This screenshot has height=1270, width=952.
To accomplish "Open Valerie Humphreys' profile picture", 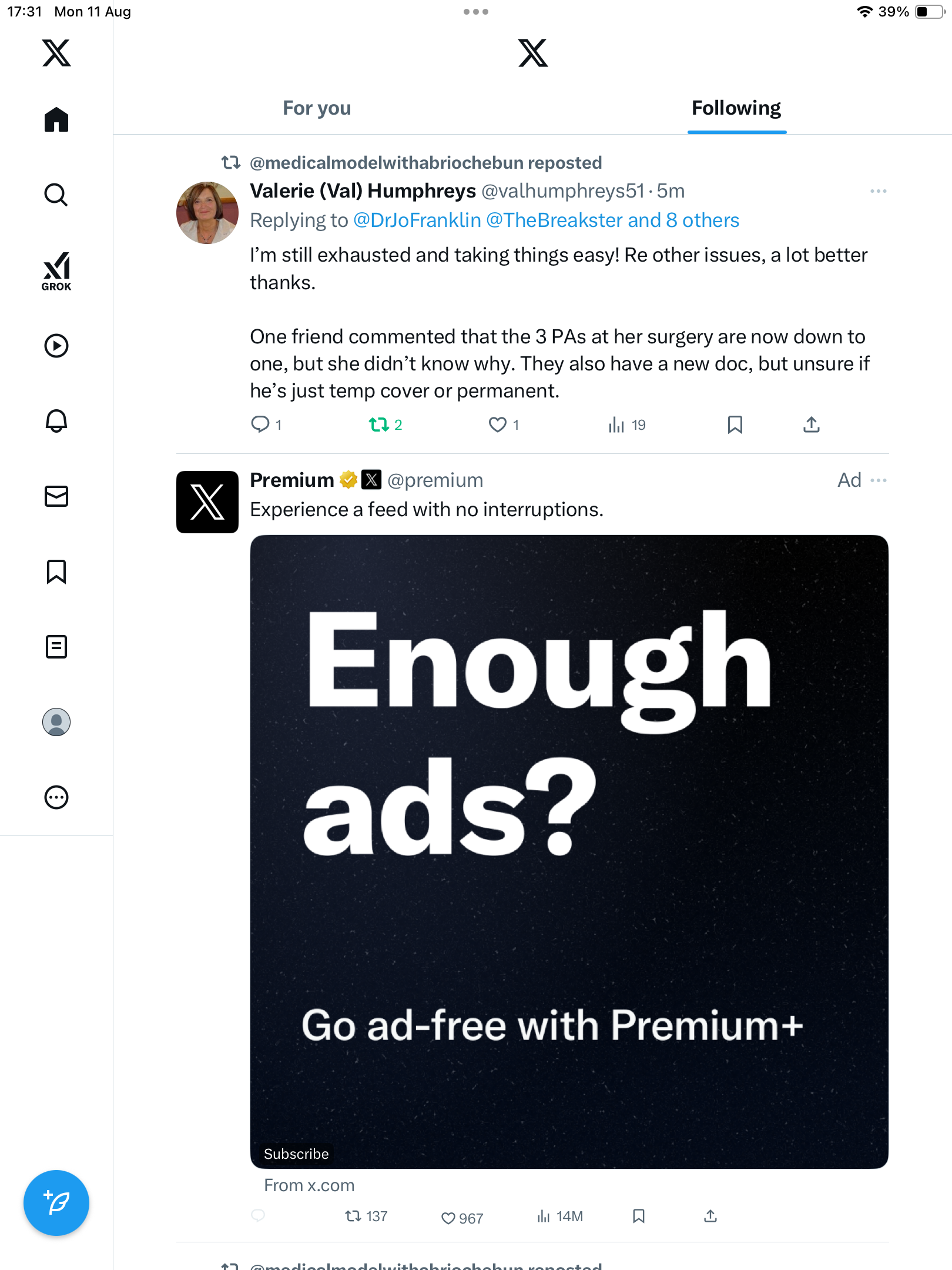I will (x=207, y=213).
